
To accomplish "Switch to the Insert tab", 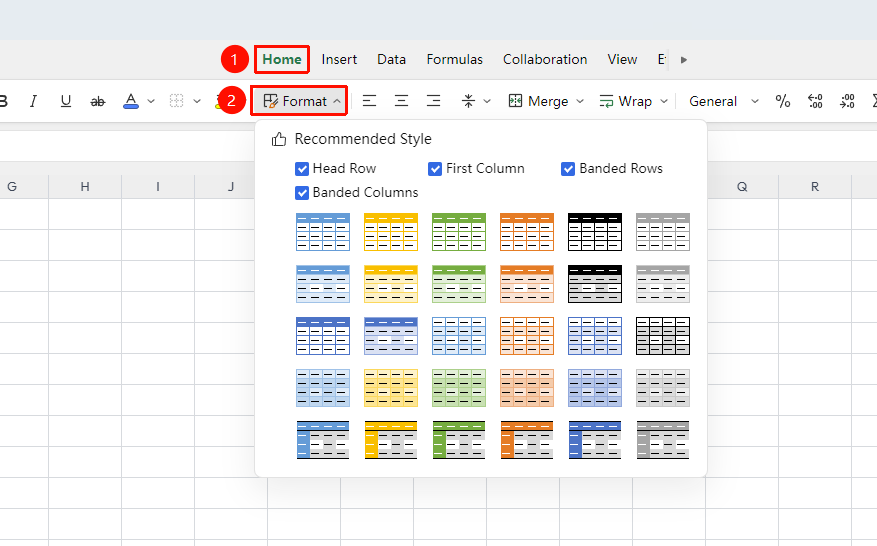I will pyautogui.click(x=339, y=59).
